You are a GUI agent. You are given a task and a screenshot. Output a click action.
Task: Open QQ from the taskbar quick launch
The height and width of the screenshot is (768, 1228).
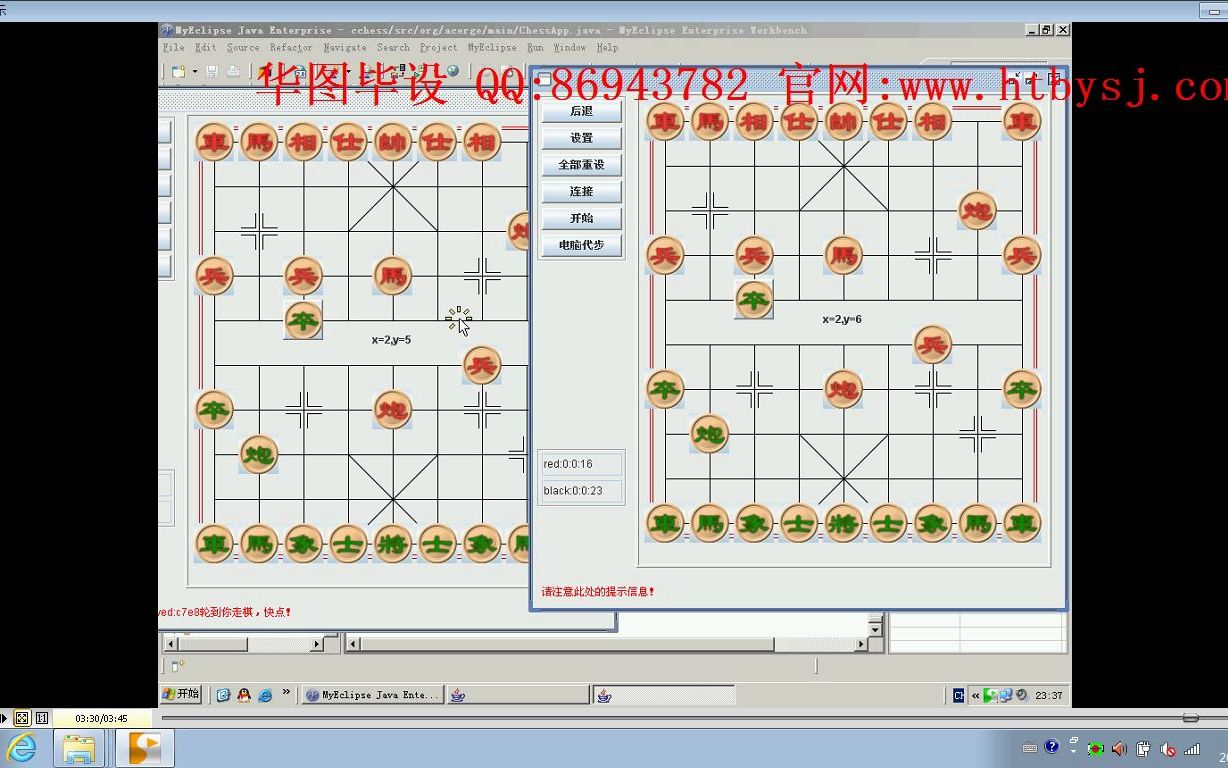(x=244, y=694)
